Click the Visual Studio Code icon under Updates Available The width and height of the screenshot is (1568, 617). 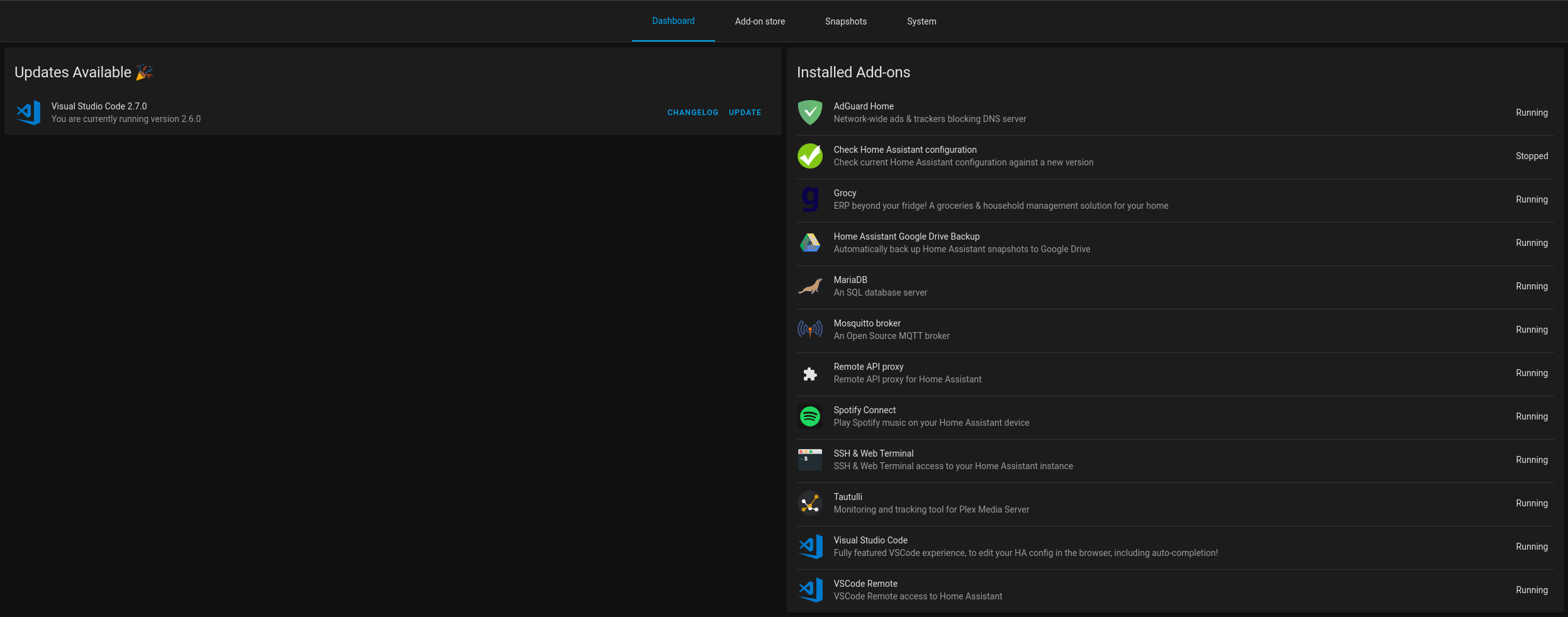click(x=28, y=113)
